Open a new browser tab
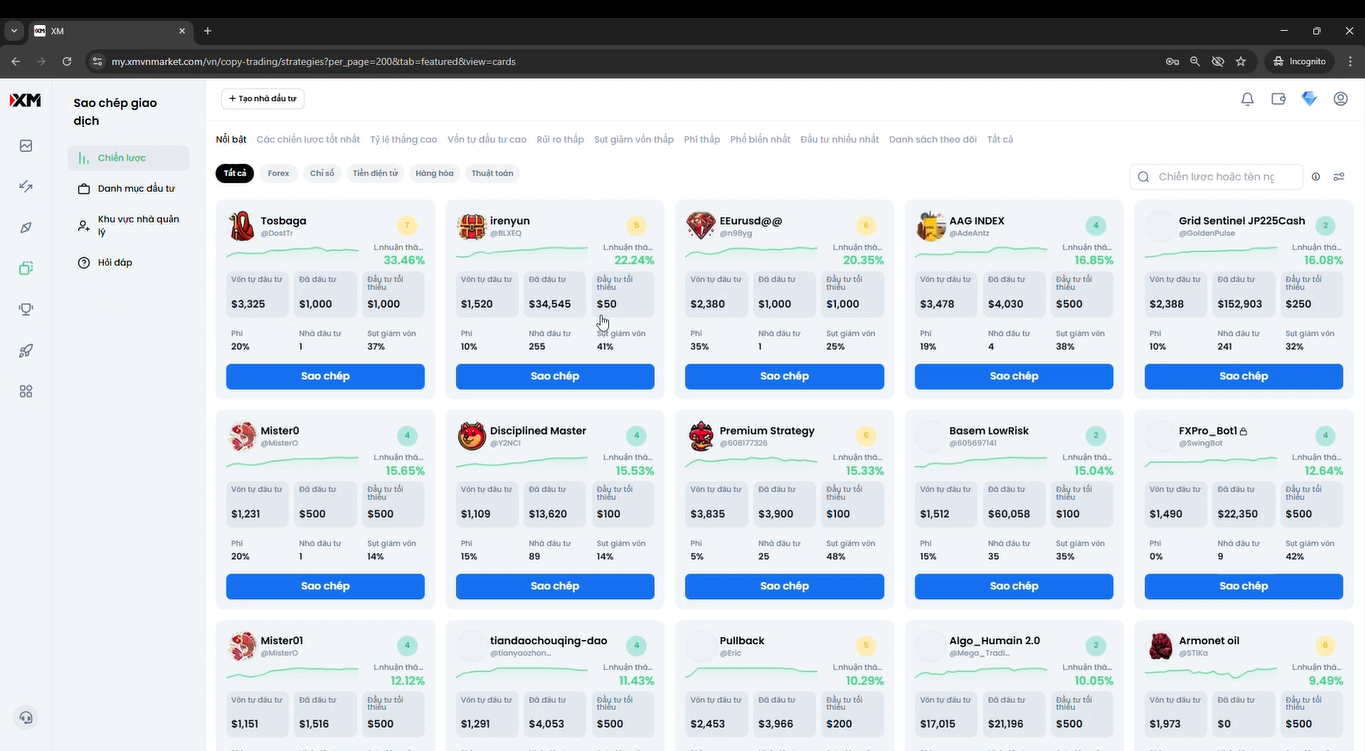This screenshot has height=751, width=1365. tap(208, 31)
